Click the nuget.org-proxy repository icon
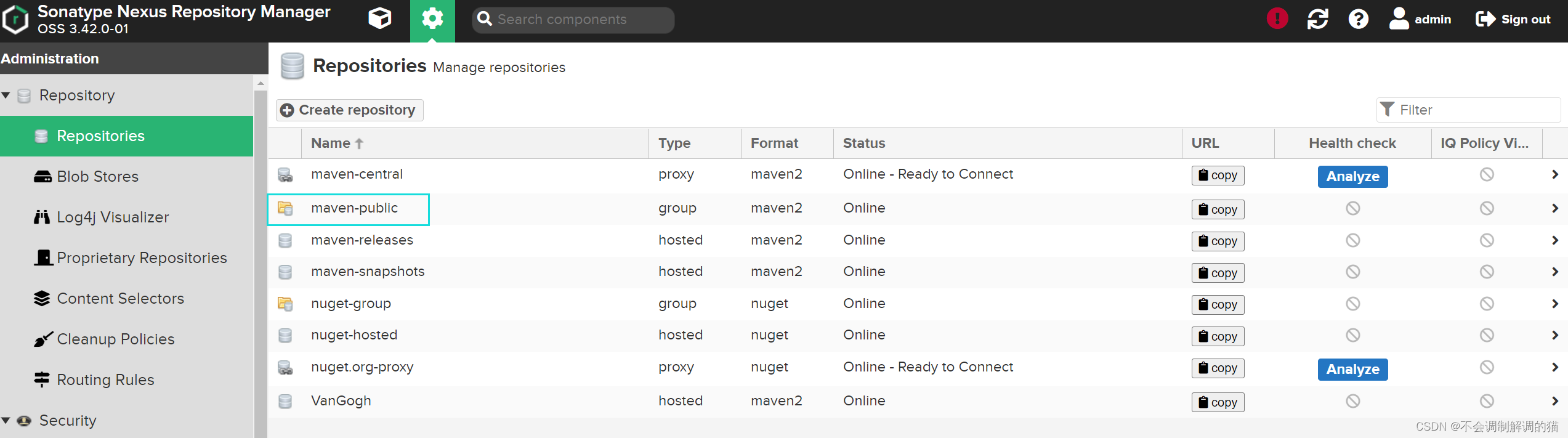Screen dimensions: 1568x438 285,368
